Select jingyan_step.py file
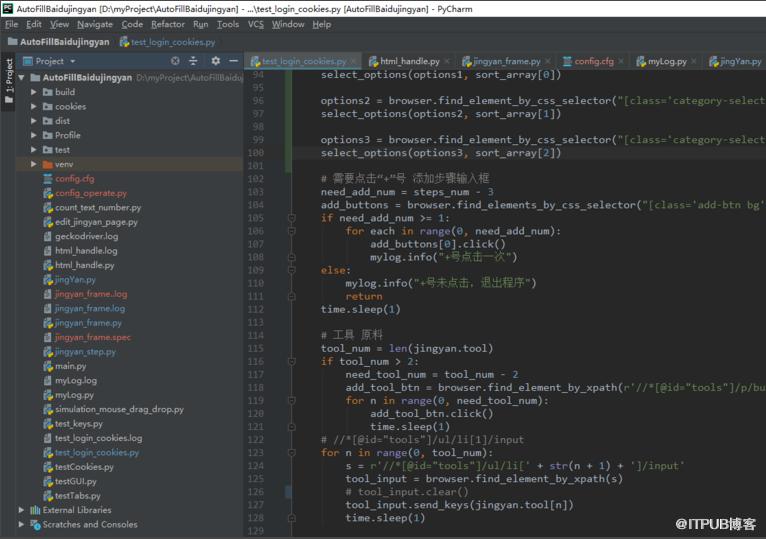Image resolution: width=766 pixels, height=539 pixels. tap(85, 352)
